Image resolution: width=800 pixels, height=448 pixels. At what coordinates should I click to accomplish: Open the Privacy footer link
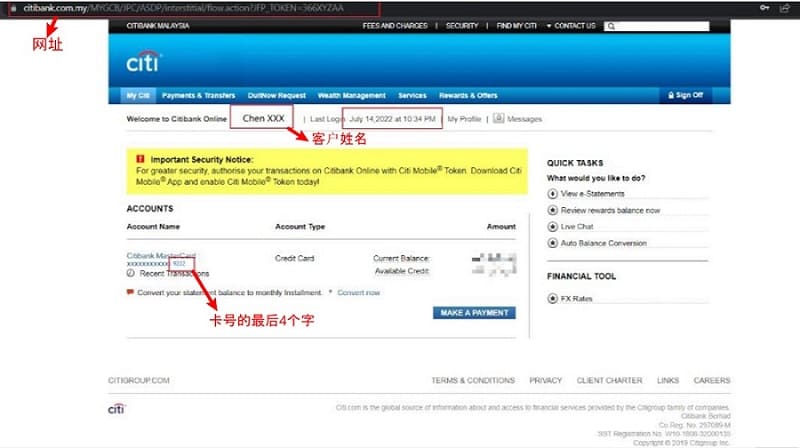545,381
